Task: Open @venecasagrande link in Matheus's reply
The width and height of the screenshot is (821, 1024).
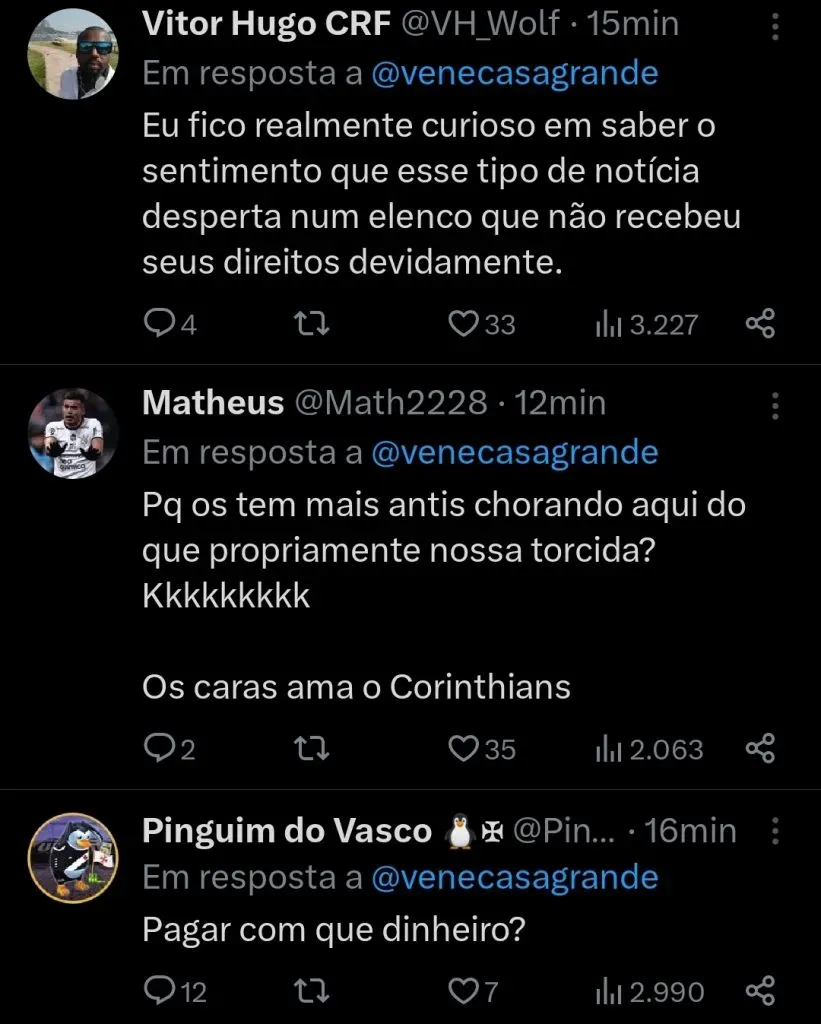Action: click(514, 453)
